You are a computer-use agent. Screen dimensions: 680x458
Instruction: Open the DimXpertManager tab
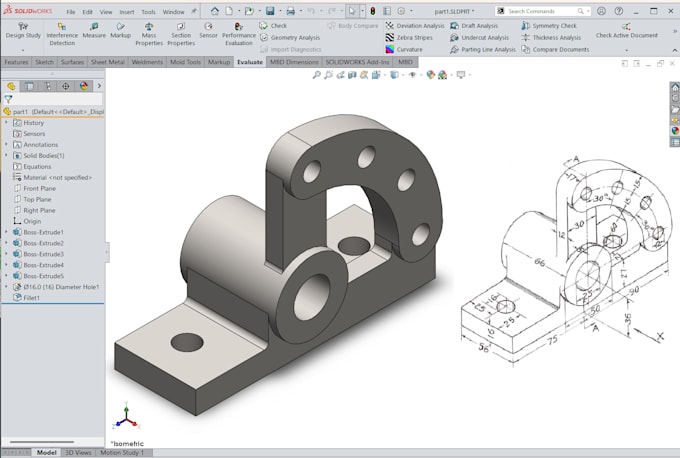(65, 86)
